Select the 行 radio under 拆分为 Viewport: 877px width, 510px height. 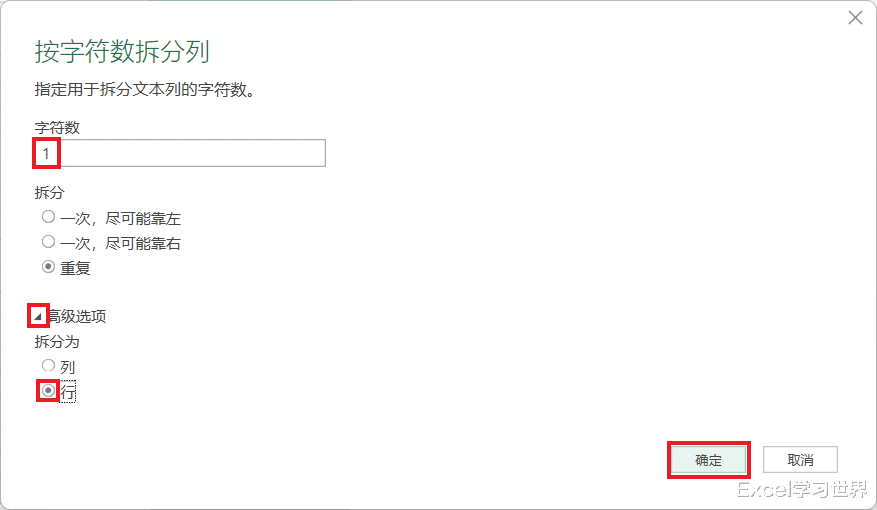tap(49, 390)
